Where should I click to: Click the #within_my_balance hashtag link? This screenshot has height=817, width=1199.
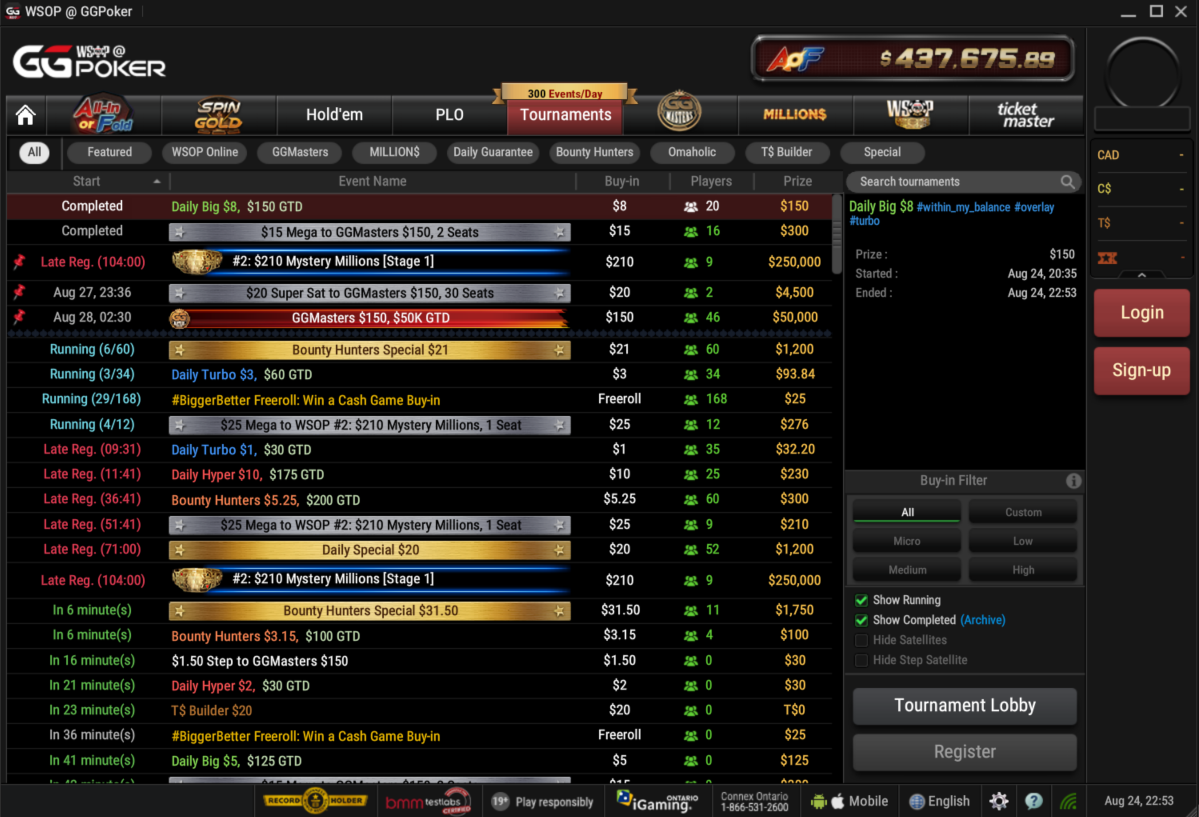(x=963, y=207)
